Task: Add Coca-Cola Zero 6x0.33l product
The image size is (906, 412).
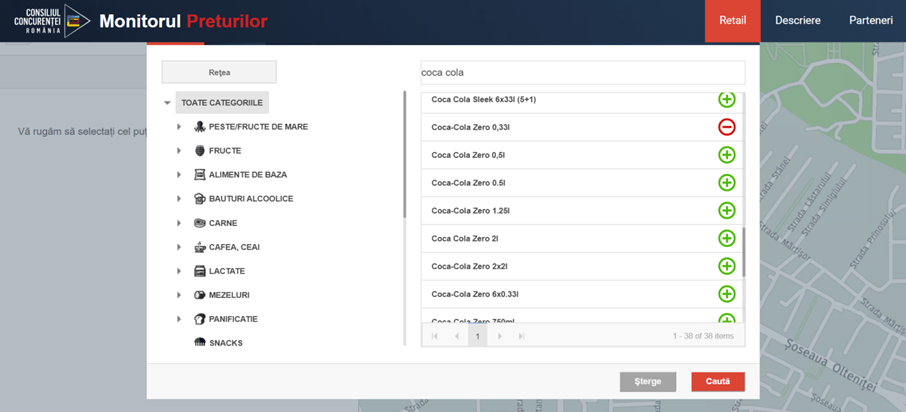Action: point(726,294)
